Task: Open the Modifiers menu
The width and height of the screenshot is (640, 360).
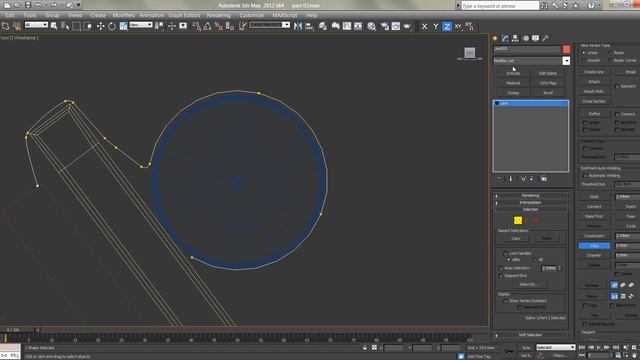Action: (123, 15)
